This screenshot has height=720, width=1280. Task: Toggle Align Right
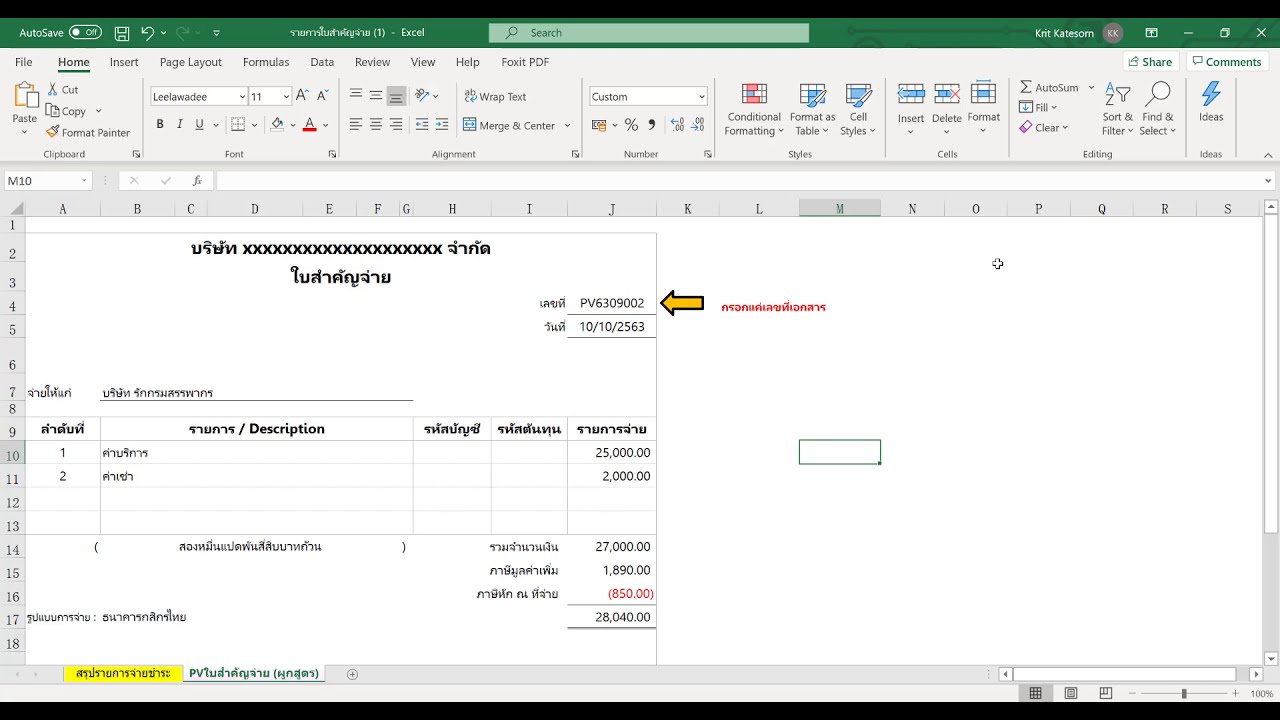click(396, 125)
